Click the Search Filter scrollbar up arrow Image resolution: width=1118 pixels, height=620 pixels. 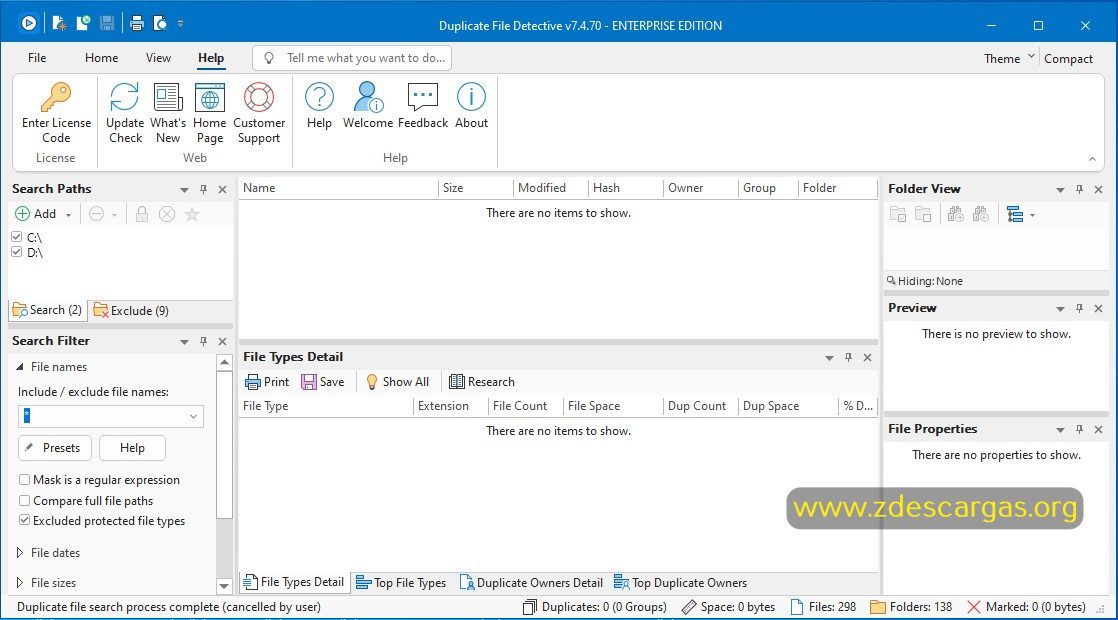224,362
